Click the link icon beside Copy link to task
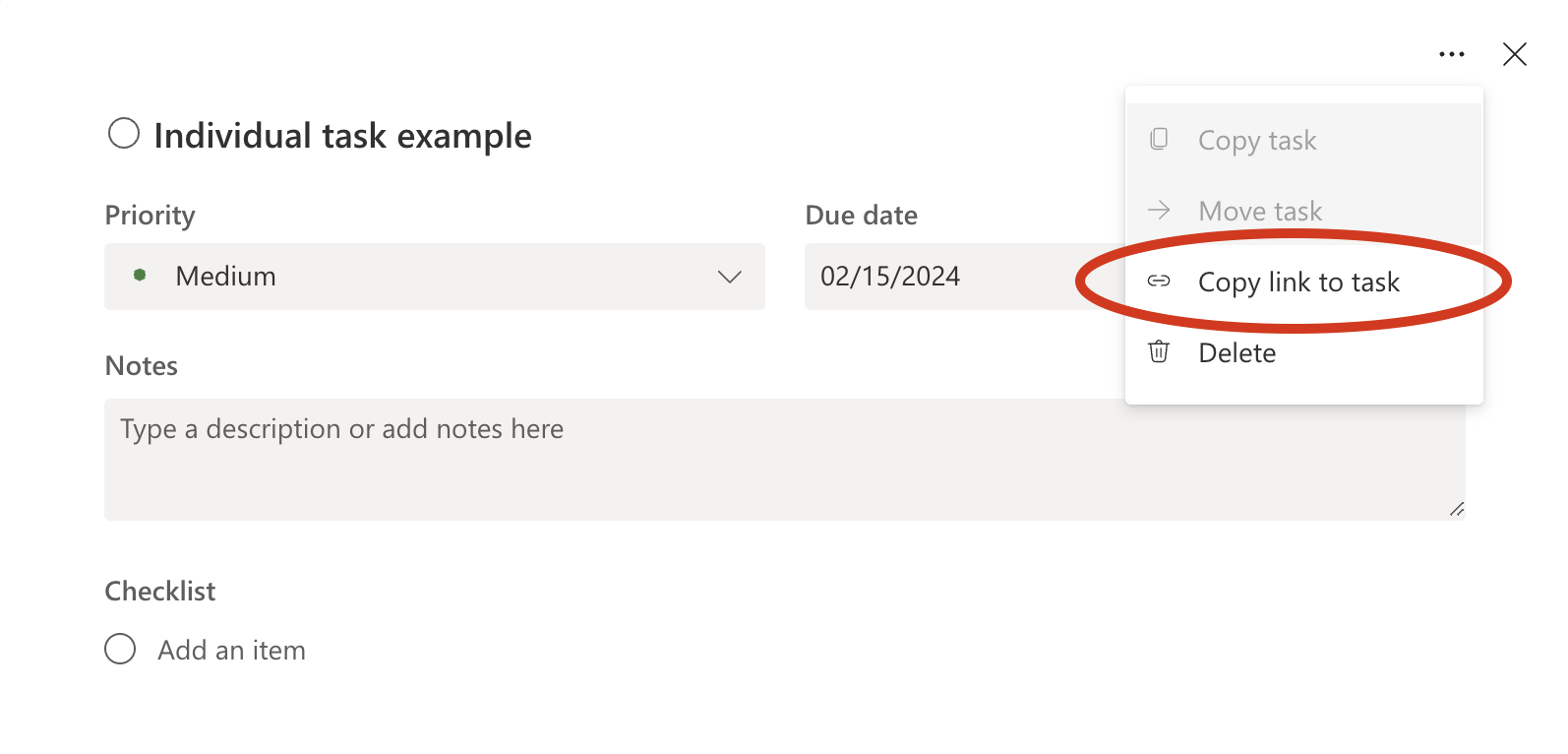Image resolution: width=1568 pixels, height=754 pixels. (x=1160, y=282)
